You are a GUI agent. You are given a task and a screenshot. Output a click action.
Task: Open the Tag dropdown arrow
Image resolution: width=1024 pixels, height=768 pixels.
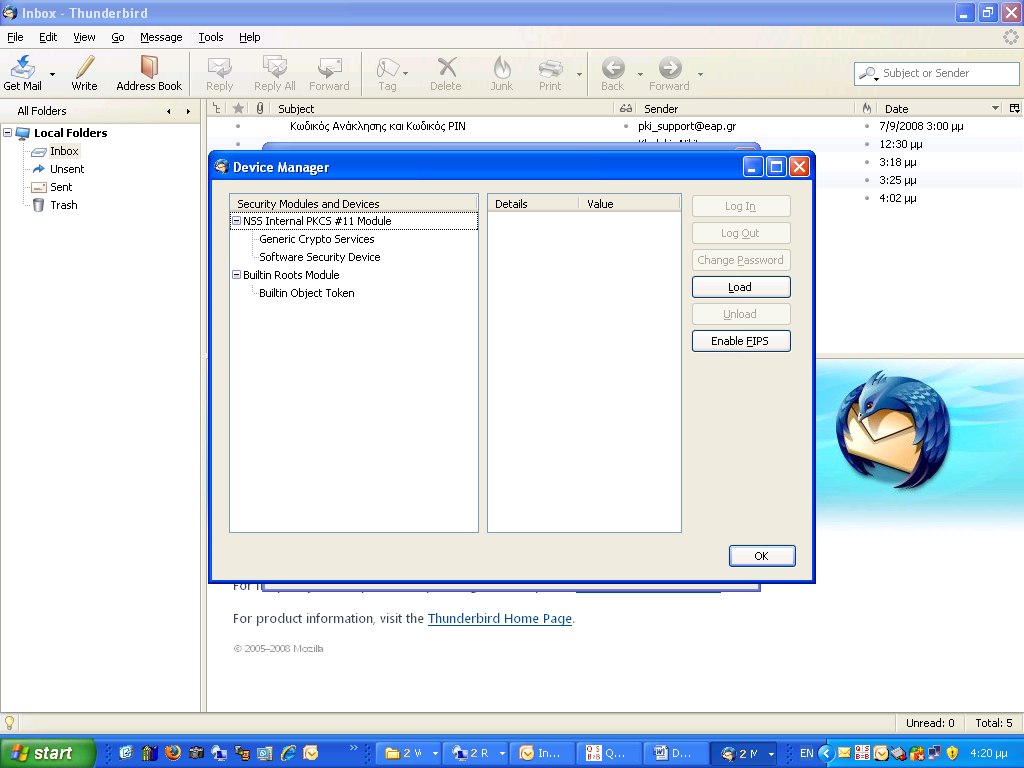click(x=406, y=74)
